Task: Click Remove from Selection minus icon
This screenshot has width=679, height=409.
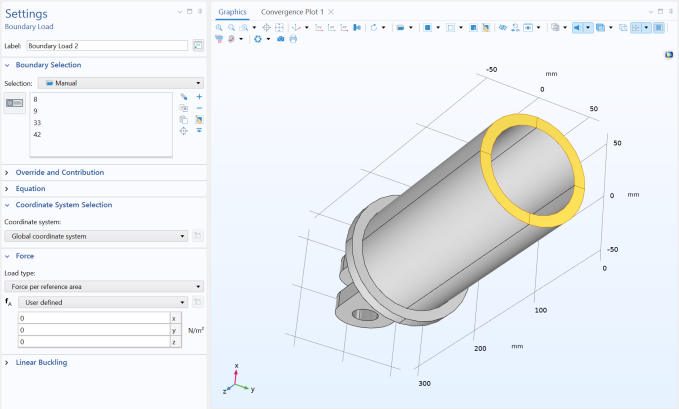Action: pos(199,107)
